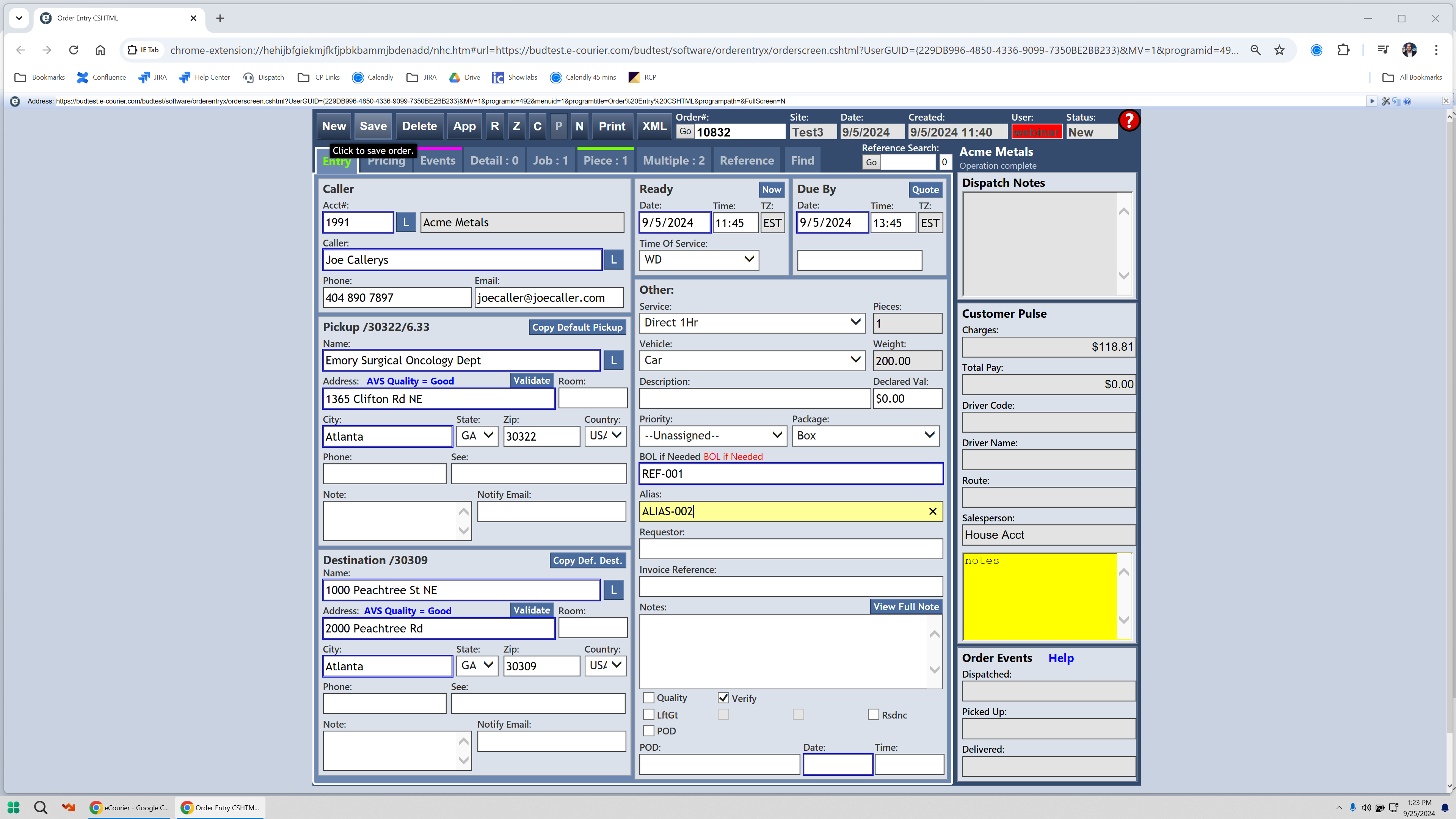This screenshot has height=819, width=1456.
Task: Tick the Quality checkbox
Action: pos(649,698)
